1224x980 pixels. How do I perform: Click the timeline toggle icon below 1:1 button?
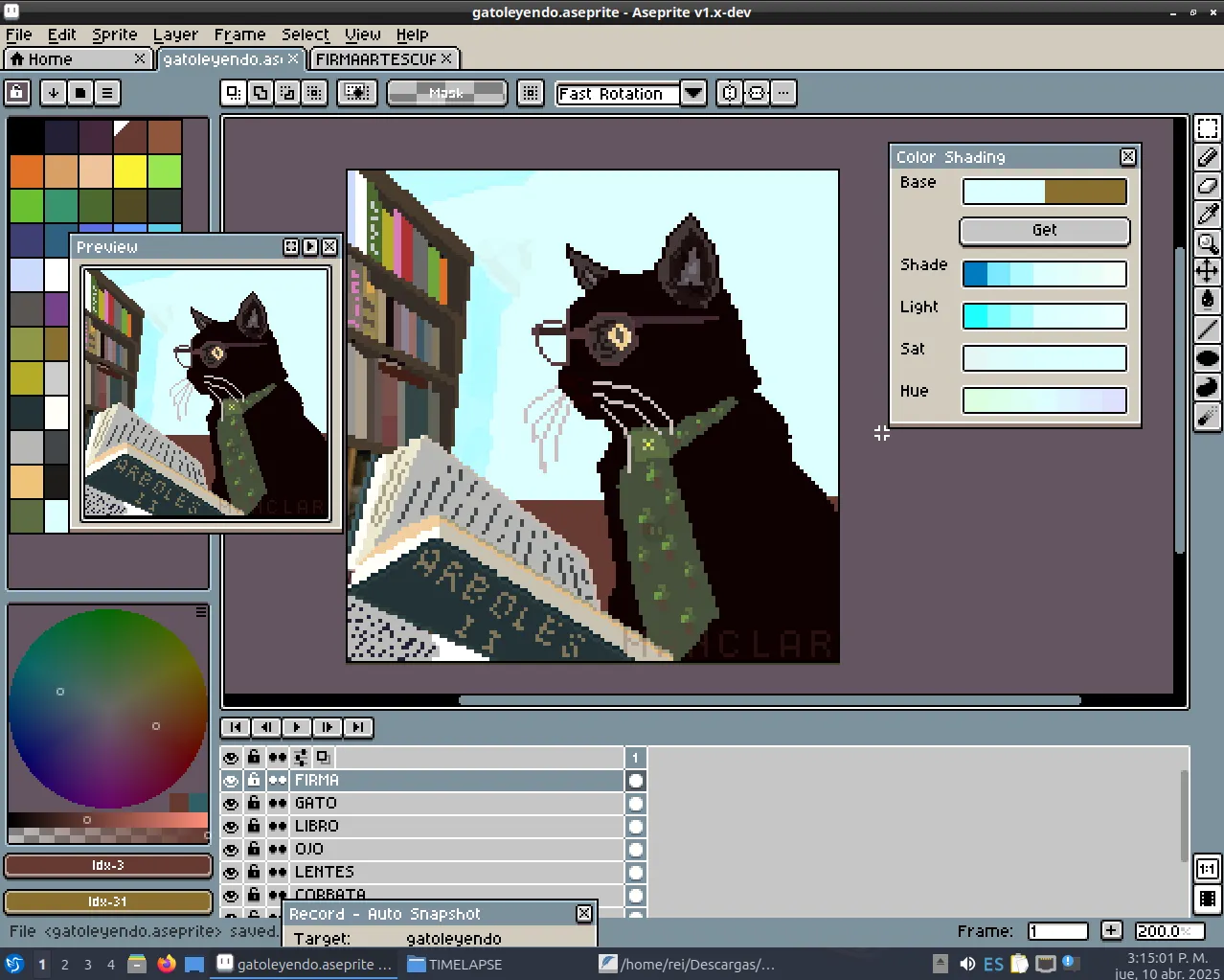tap(1208, 900)
